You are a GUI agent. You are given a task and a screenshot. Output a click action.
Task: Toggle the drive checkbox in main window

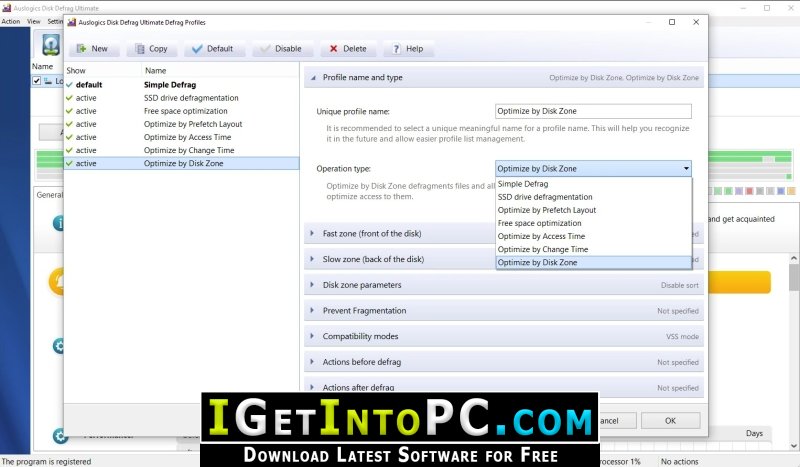(x=37, y=81)
